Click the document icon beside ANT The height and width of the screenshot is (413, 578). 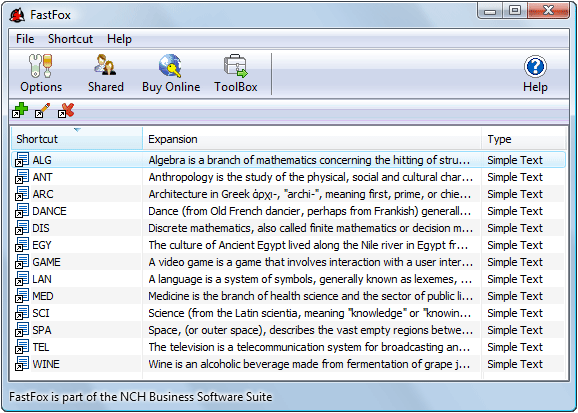pyautogui.click(x=22, y=177)
